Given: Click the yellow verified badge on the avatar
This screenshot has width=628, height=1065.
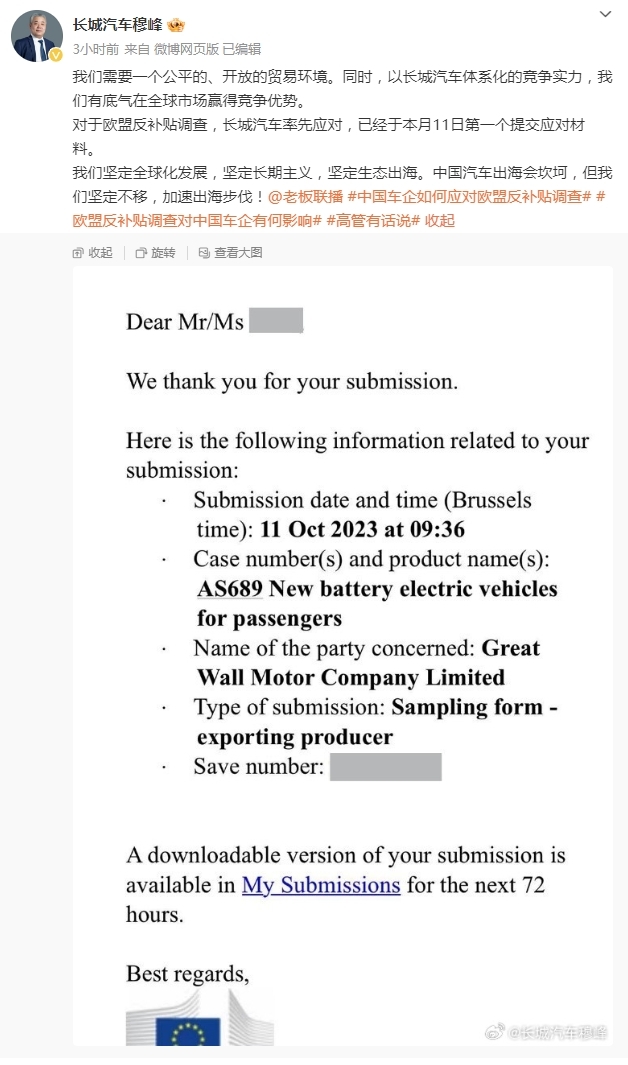Looking at the screenshot, I should [57, 55].
